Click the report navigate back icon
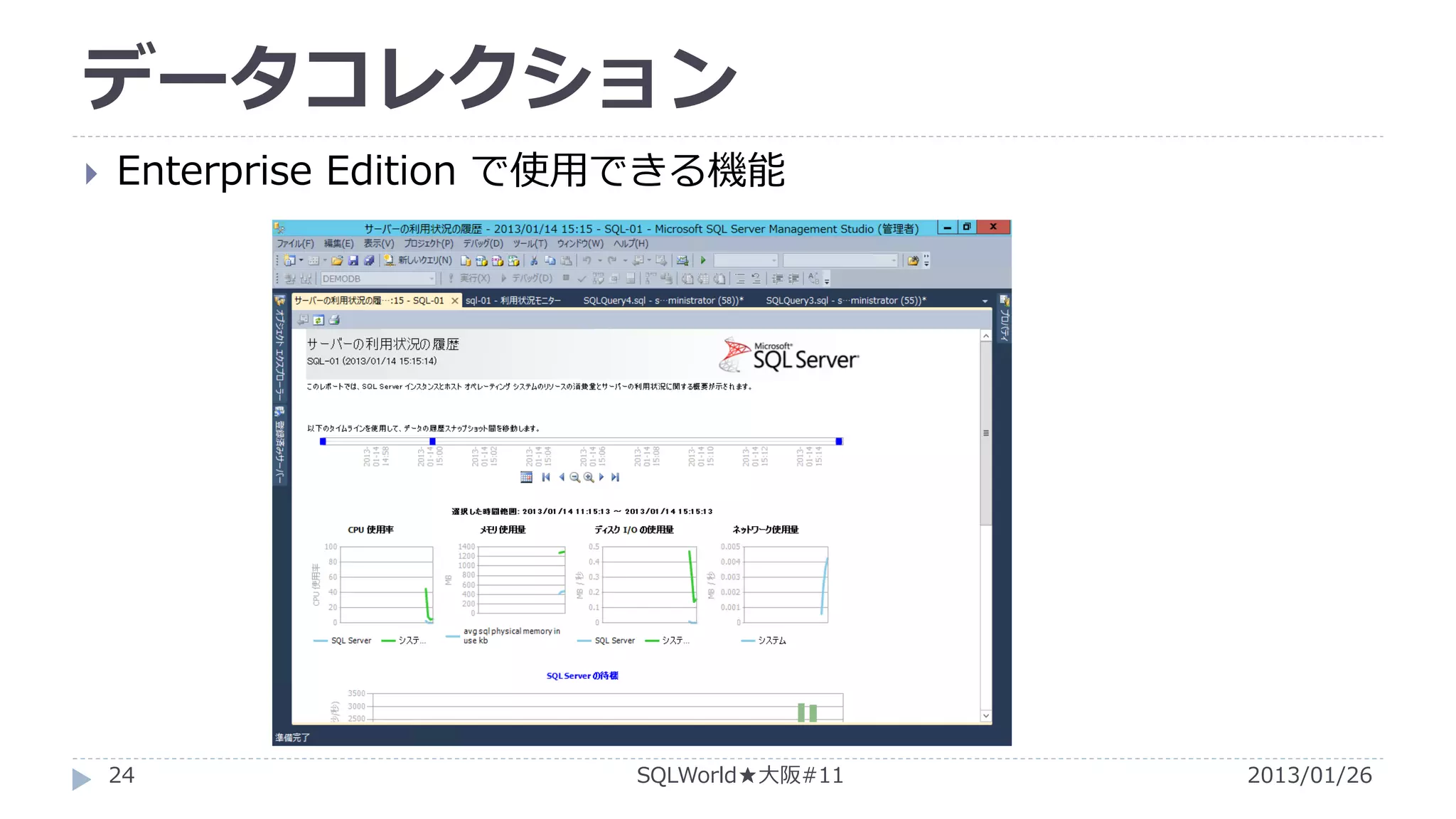 [x=303, y=320]
